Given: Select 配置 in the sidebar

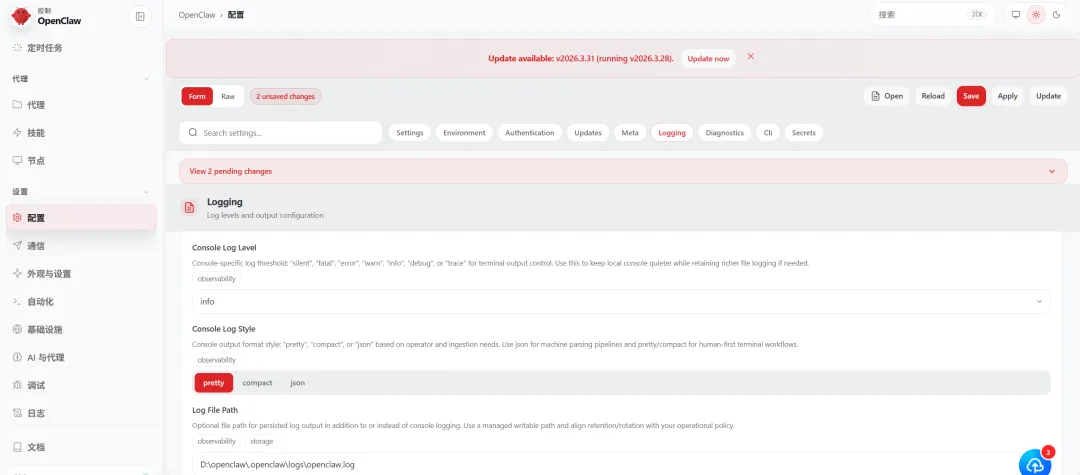Looking at the screenshot, I should (81, 218).
